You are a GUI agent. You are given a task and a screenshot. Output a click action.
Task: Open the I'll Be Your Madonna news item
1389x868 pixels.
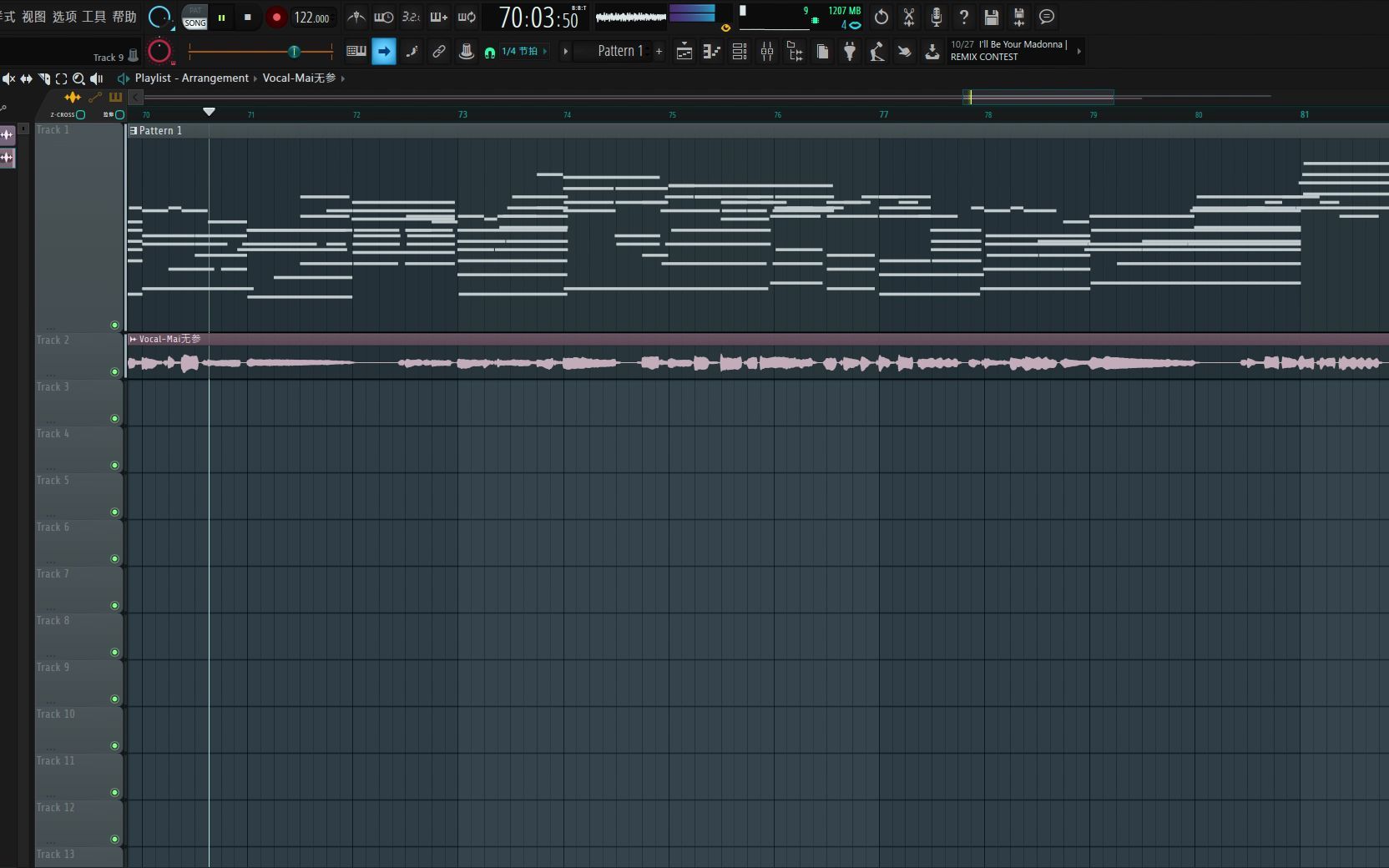[1008, 50]
